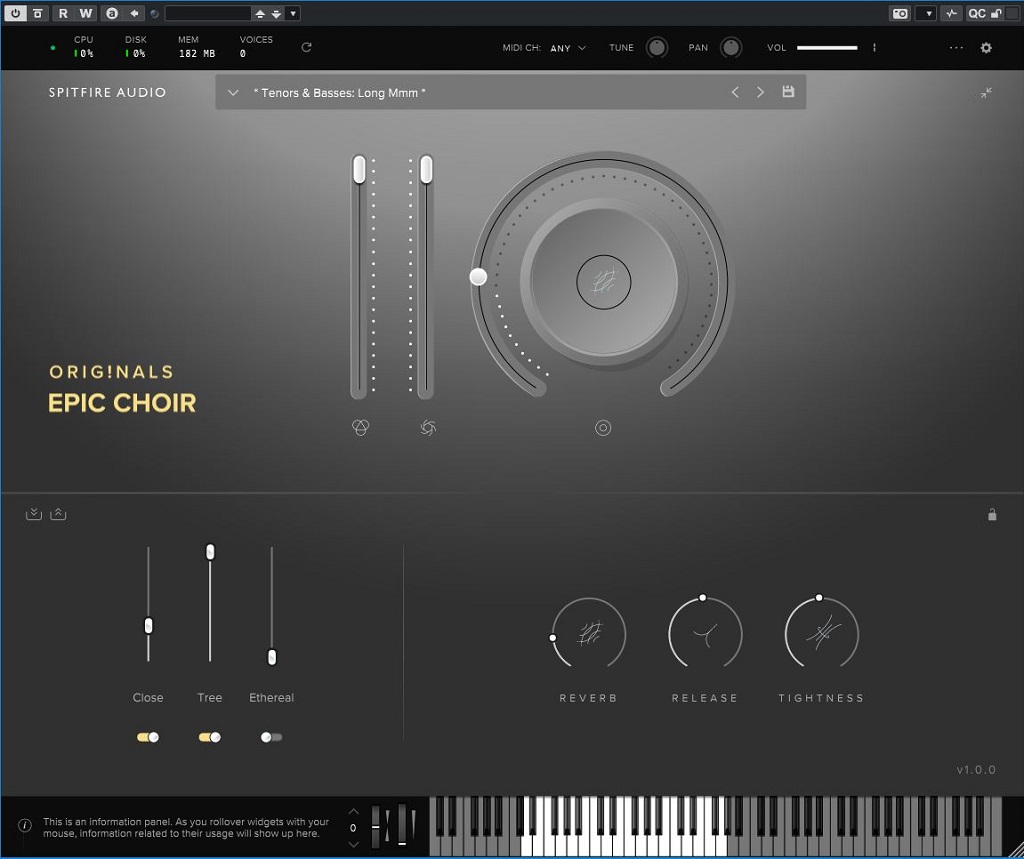Click the empty preset name field in top toolbar
Image resolution: width=1024 pixels, height=859 pixels.
(x=208, y=13)
